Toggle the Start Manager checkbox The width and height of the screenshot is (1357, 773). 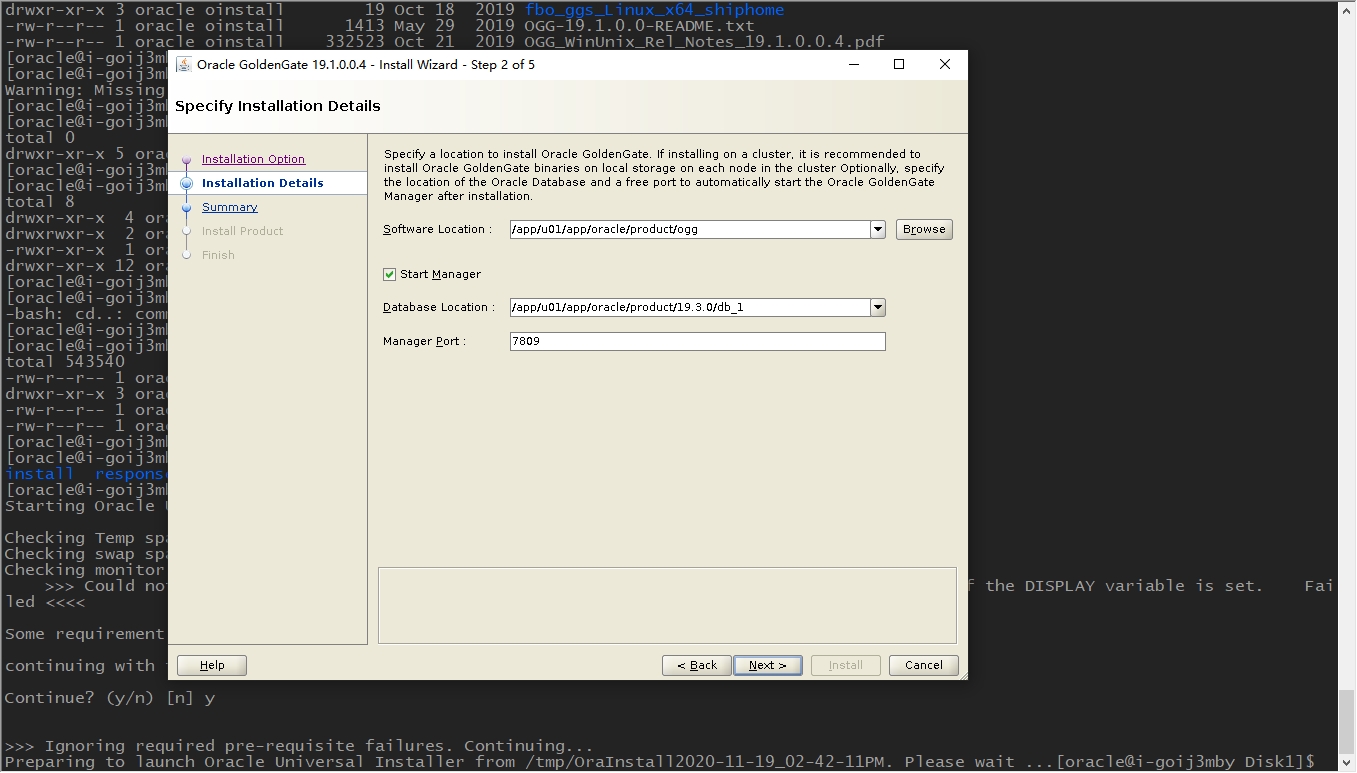388,275
